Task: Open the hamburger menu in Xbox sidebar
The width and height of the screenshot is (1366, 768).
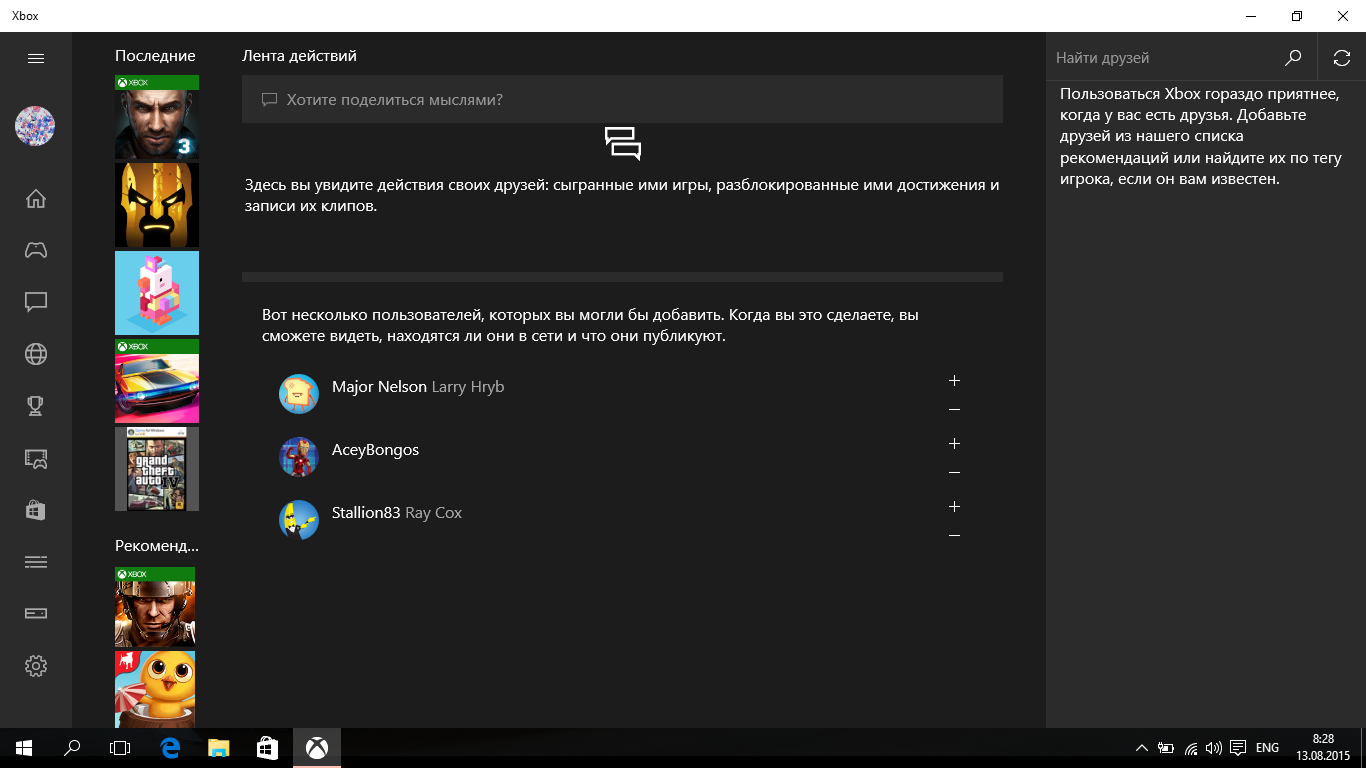Action: point(36,58)
